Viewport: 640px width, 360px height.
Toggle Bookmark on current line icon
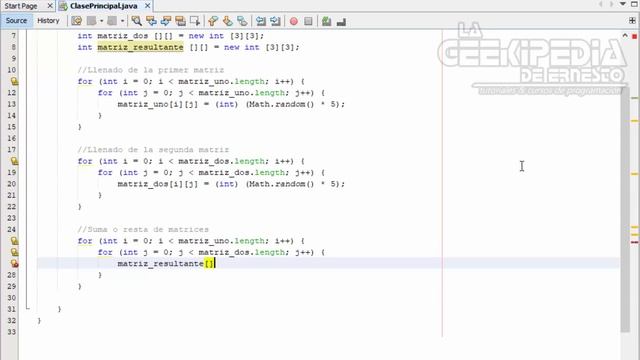click(242, 21)
